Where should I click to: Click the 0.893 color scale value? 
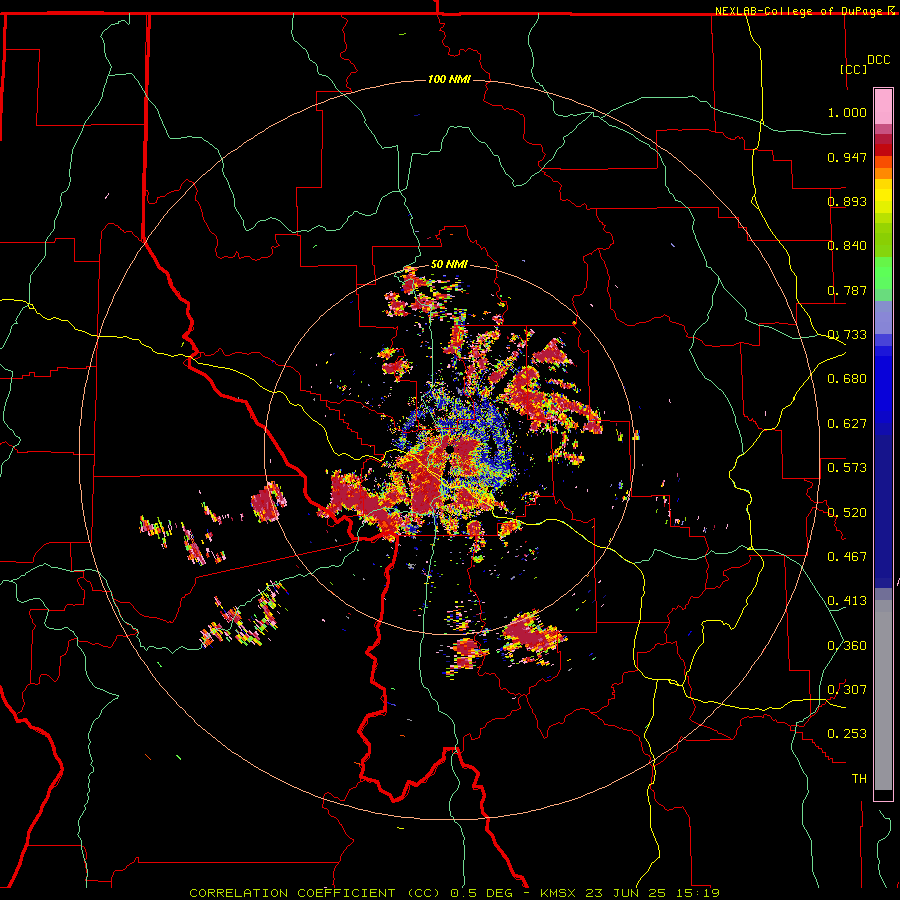point(847,201)
